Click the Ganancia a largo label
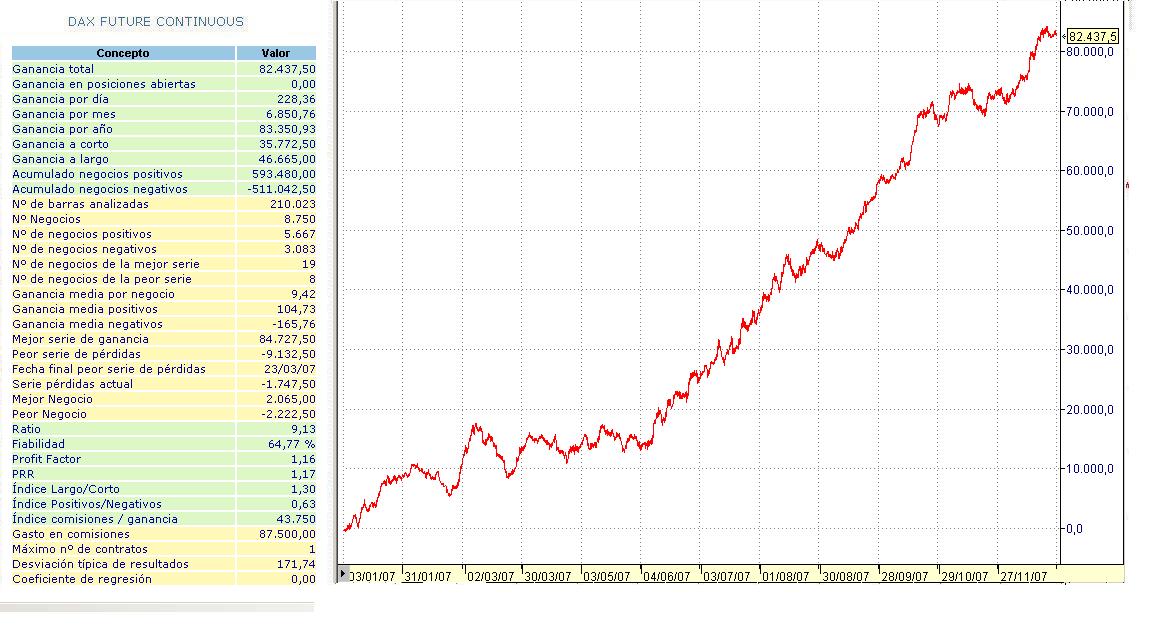This screenshot has height=625, width=1150. pos(60,159)
